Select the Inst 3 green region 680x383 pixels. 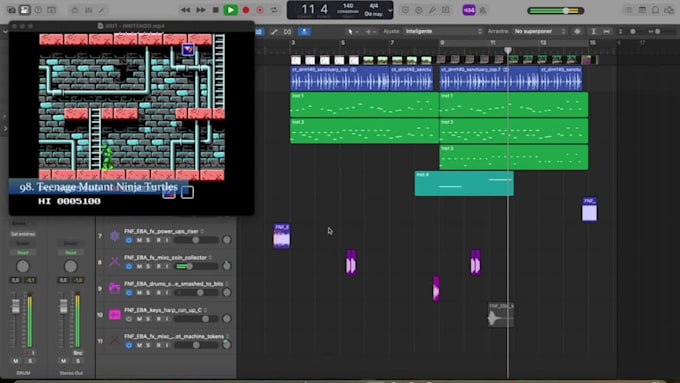(x=514, y=157)
